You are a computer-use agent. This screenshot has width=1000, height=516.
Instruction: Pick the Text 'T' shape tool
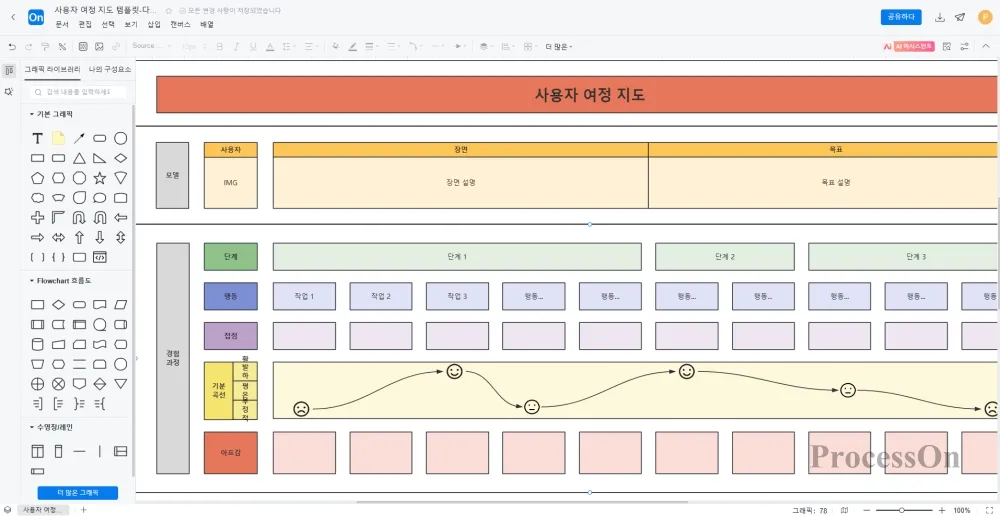click(x=38, y=138)
